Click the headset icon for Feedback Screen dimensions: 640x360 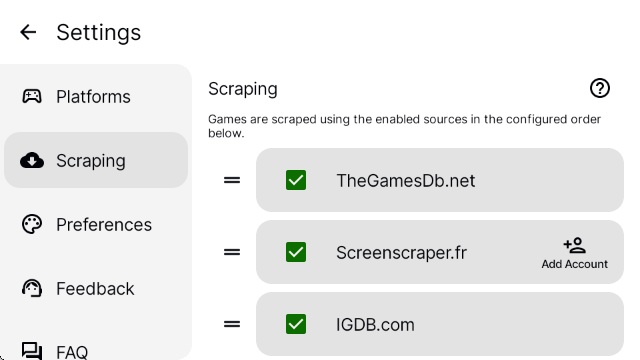(32, 289)
